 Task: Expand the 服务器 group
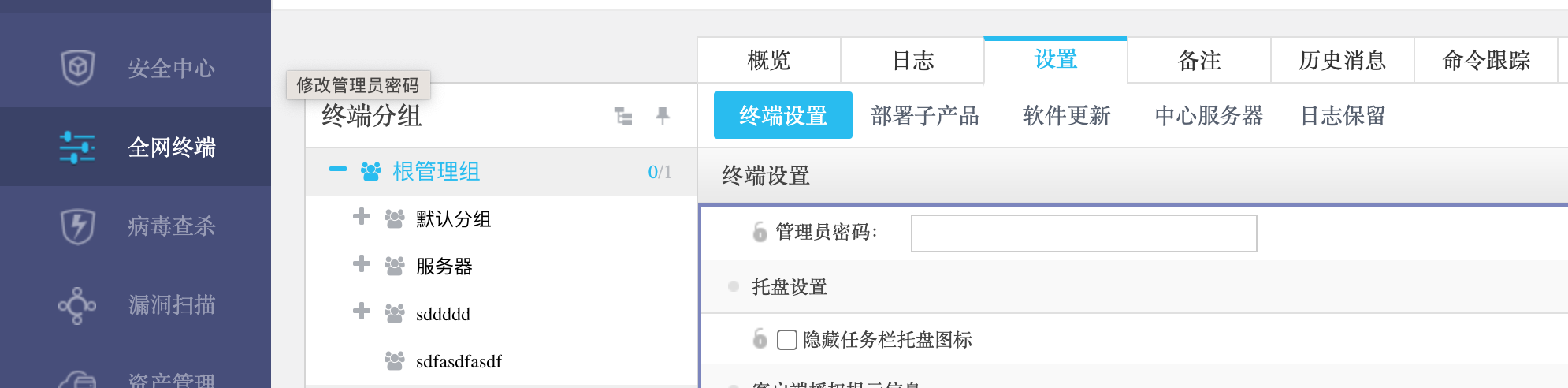tap(362, 263)
